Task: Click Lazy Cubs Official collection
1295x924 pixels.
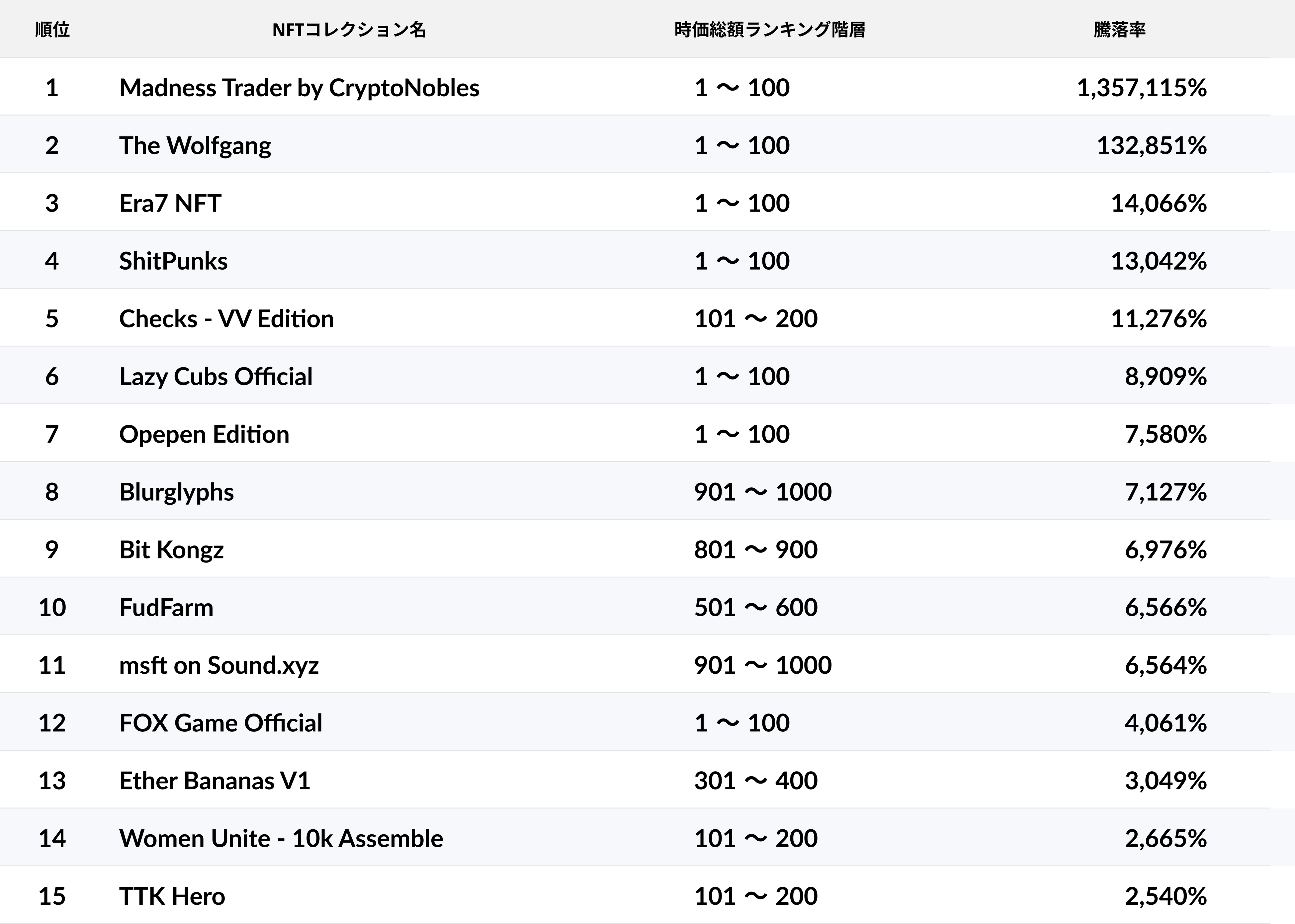Action: [x=216, y=377]
